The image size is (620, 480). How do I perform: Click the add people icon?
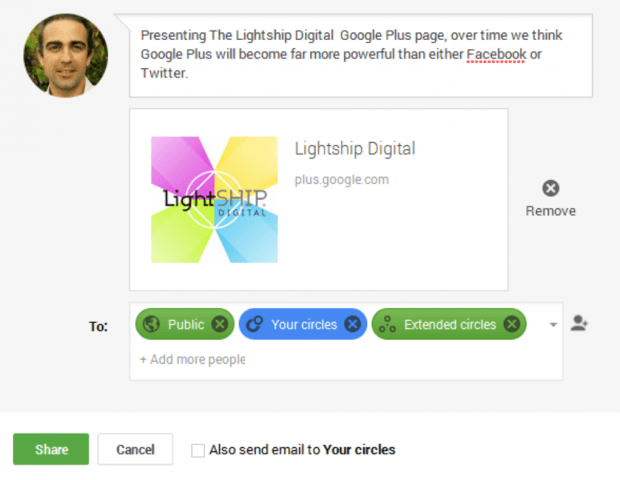579,323
